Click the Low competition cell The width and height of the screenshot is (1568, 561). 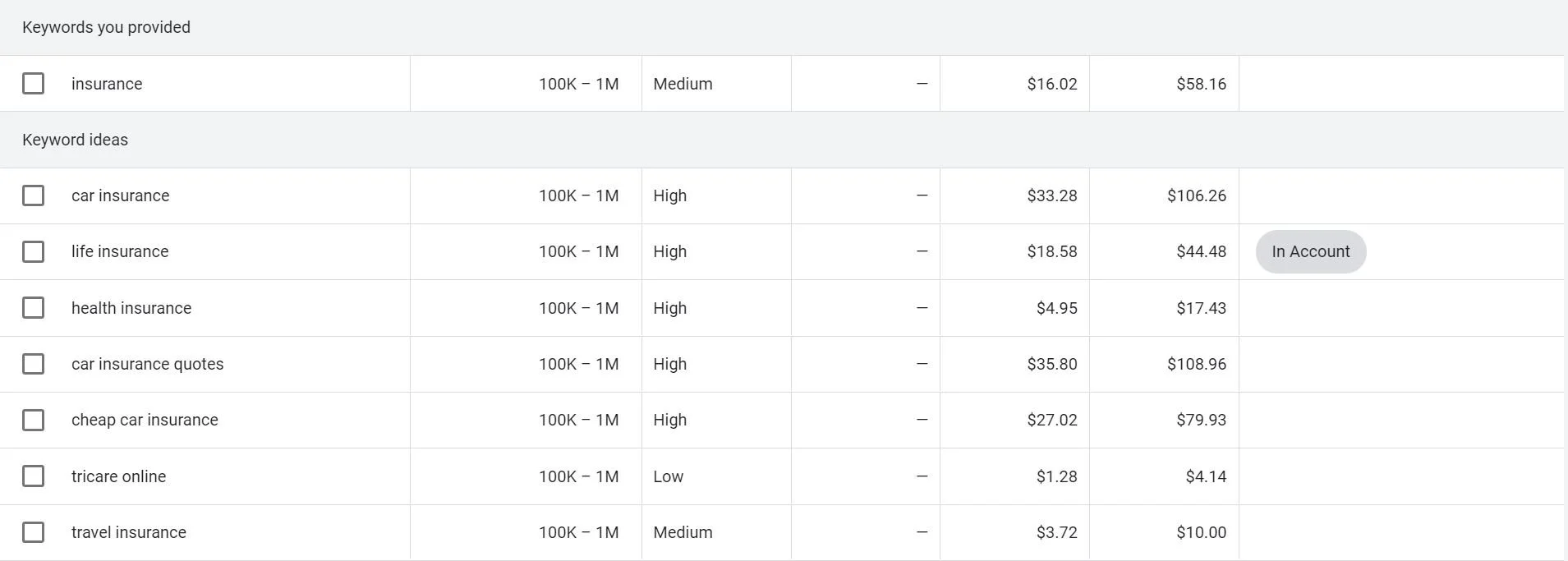click(669, 476)
